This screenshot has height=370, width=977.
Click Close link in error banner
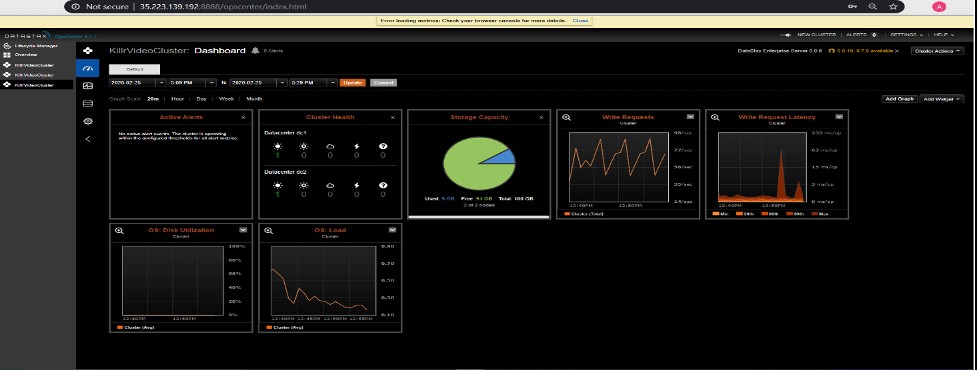580,21
